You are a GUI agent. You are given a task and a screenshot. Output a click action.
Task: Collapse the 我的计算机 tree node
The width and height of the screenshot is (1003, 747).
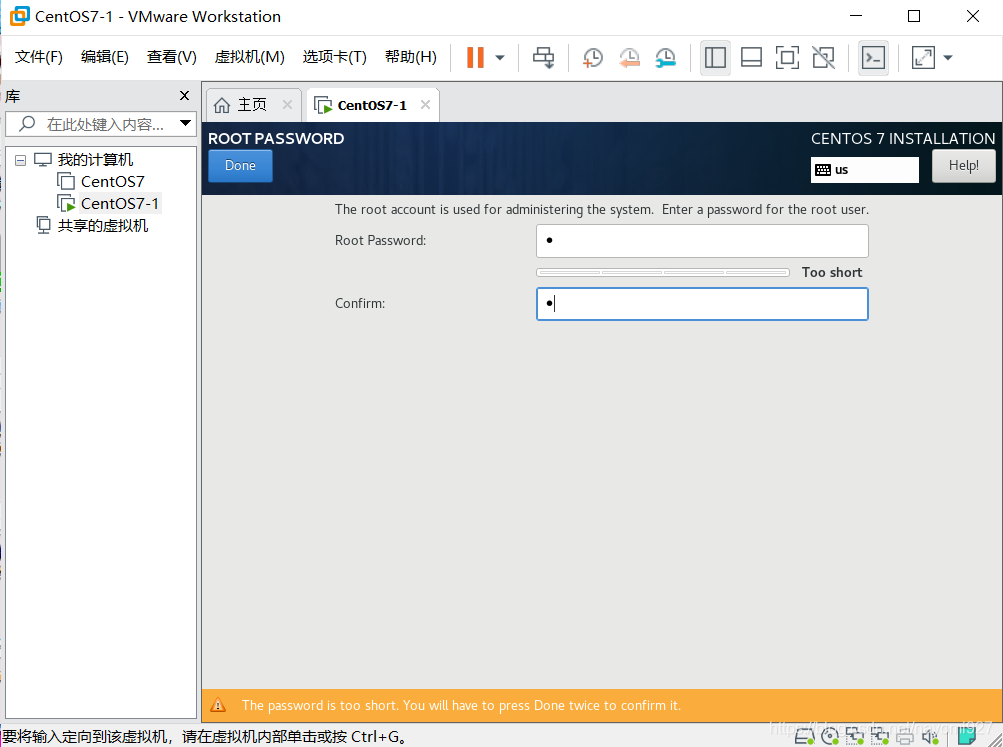click(20, 160)
